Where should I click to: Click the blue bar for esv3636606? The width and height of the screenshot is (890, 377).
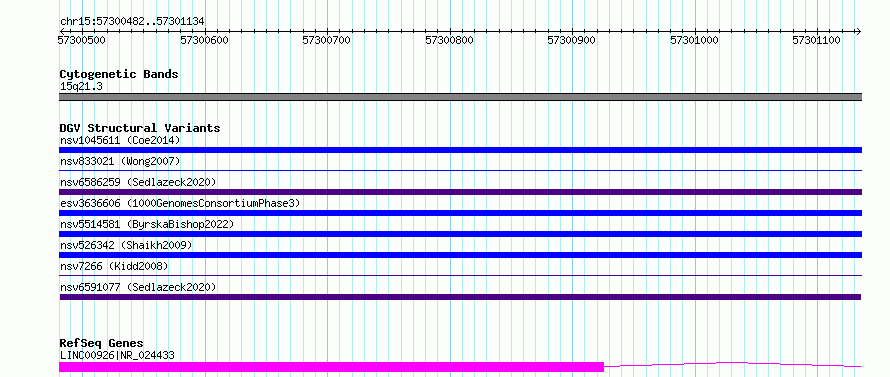[x=460, y=213]
